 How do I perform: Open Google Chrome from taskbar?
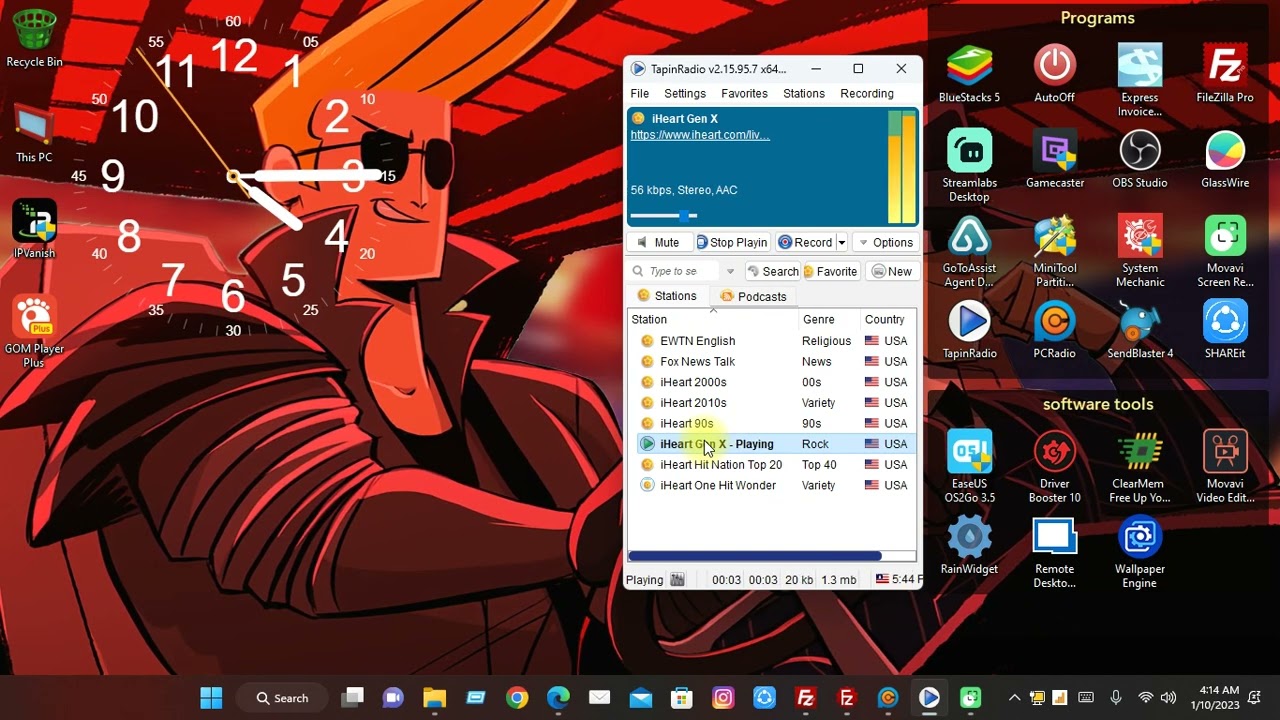[517, 698]
